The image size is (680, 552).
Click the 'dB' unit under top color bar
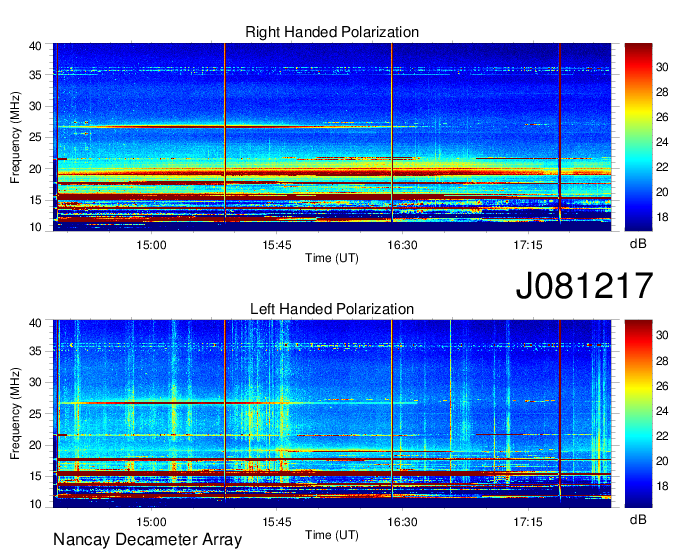638,244
